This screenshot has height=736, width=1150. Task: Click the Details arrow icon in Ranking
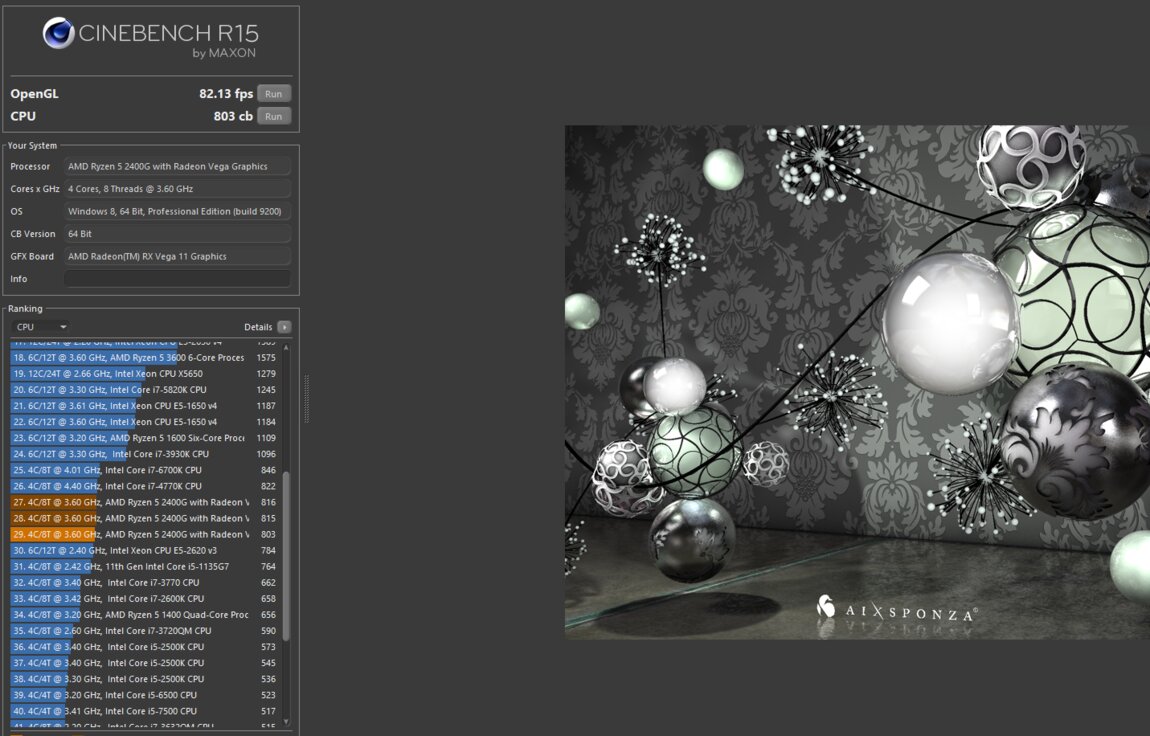pyautogui.click(x=284, y=327)
